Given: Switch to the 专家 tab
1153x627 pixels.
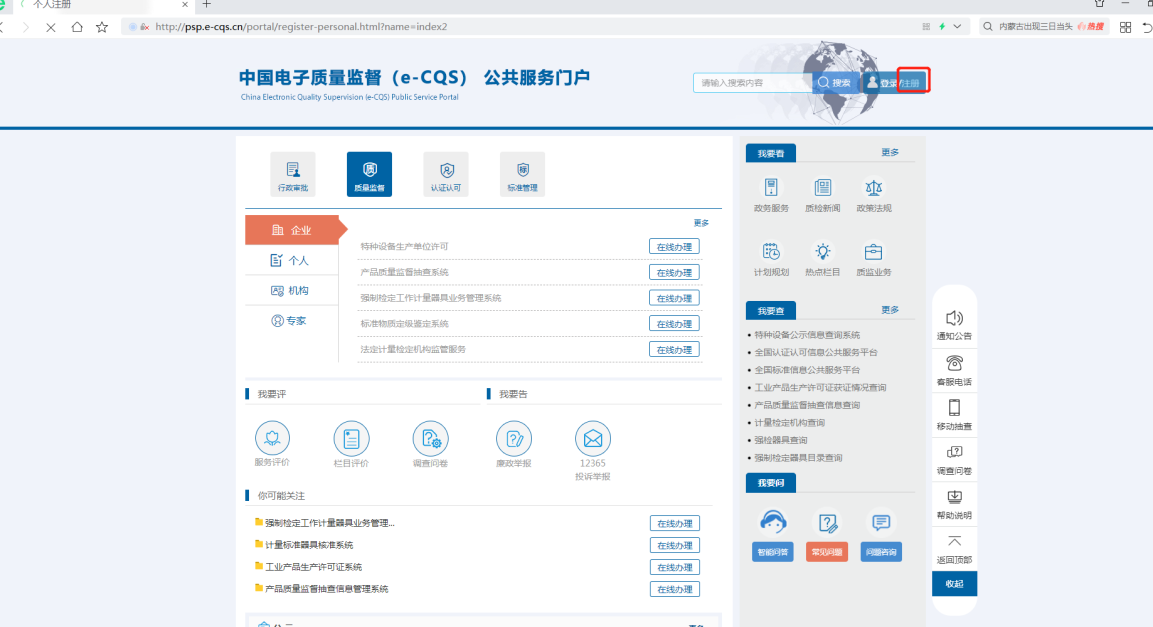Looking at the screenshot, I should click(292, 320).
